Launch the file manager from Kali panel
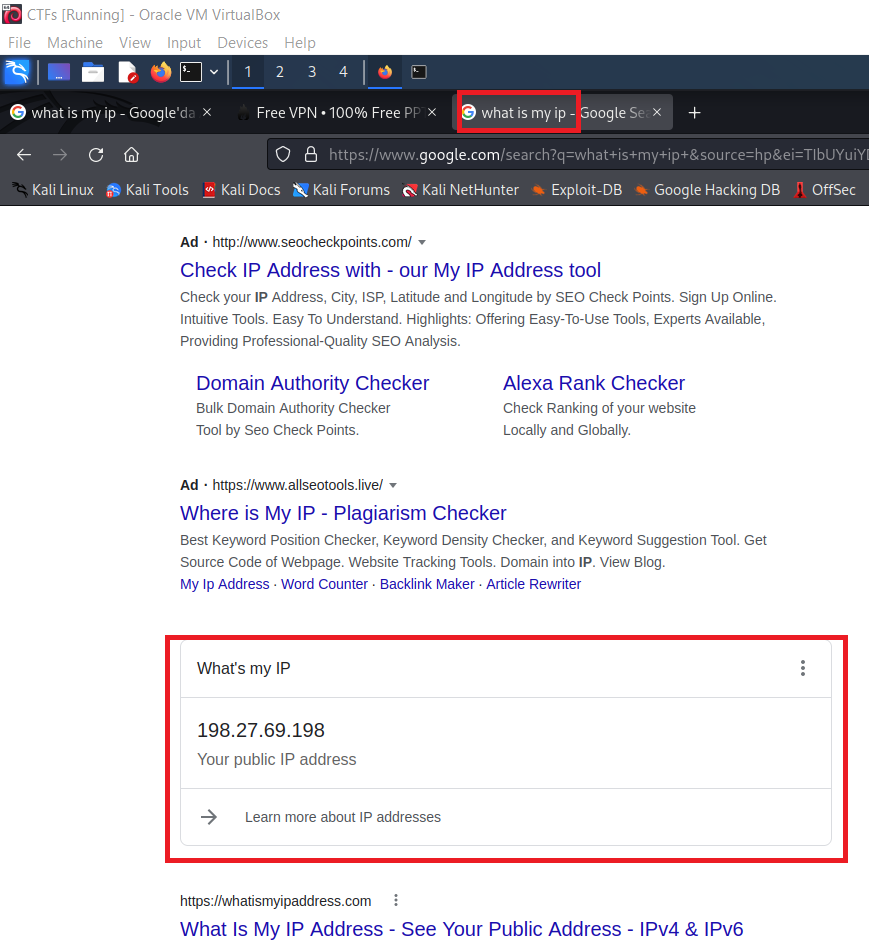Viewport: 869px width, 946px height. 93,72
